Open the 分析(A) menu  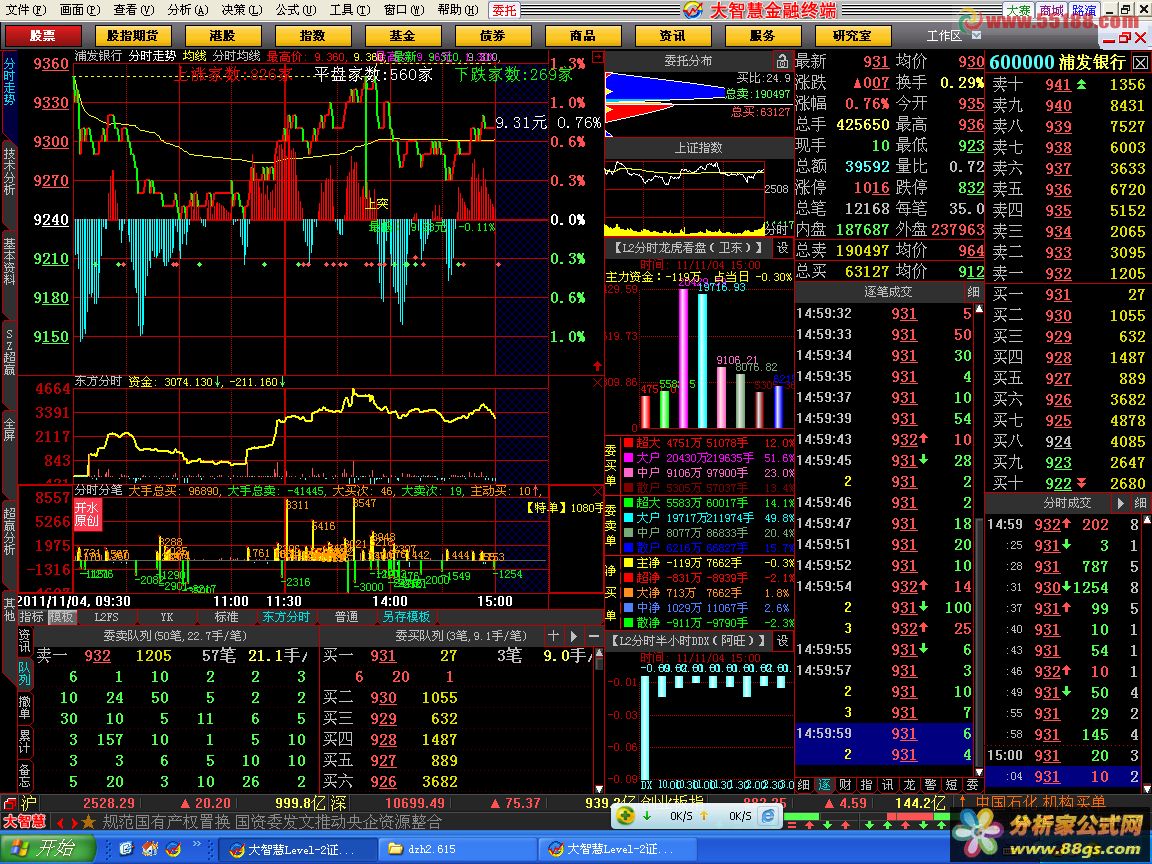click(187, 10)
